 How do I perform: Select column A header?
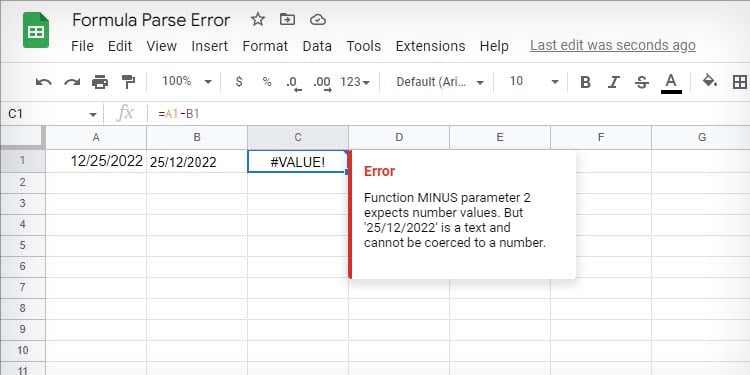(96, 137)
